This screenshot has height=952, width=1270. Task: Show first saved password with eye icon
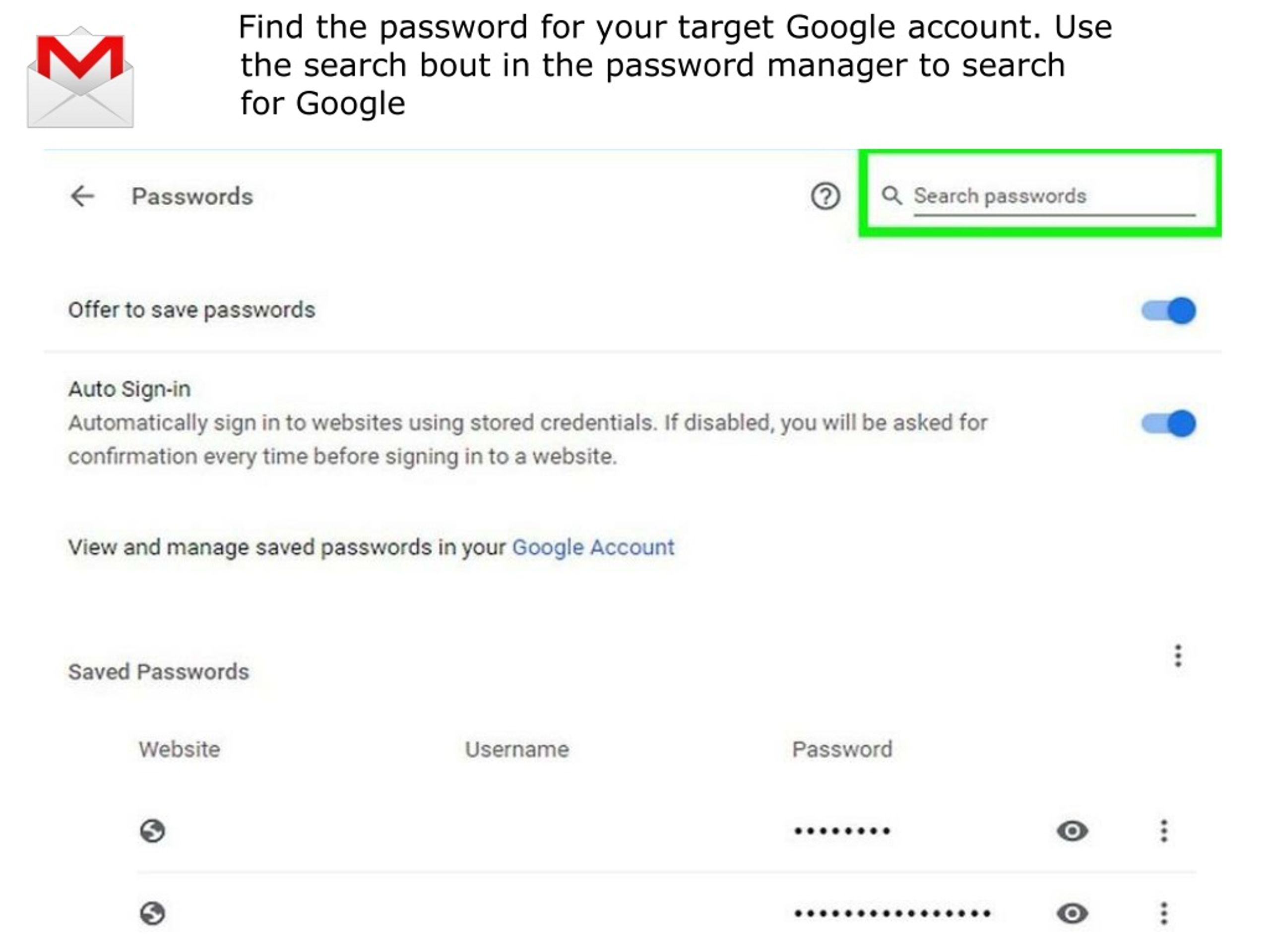[1072, 831]
